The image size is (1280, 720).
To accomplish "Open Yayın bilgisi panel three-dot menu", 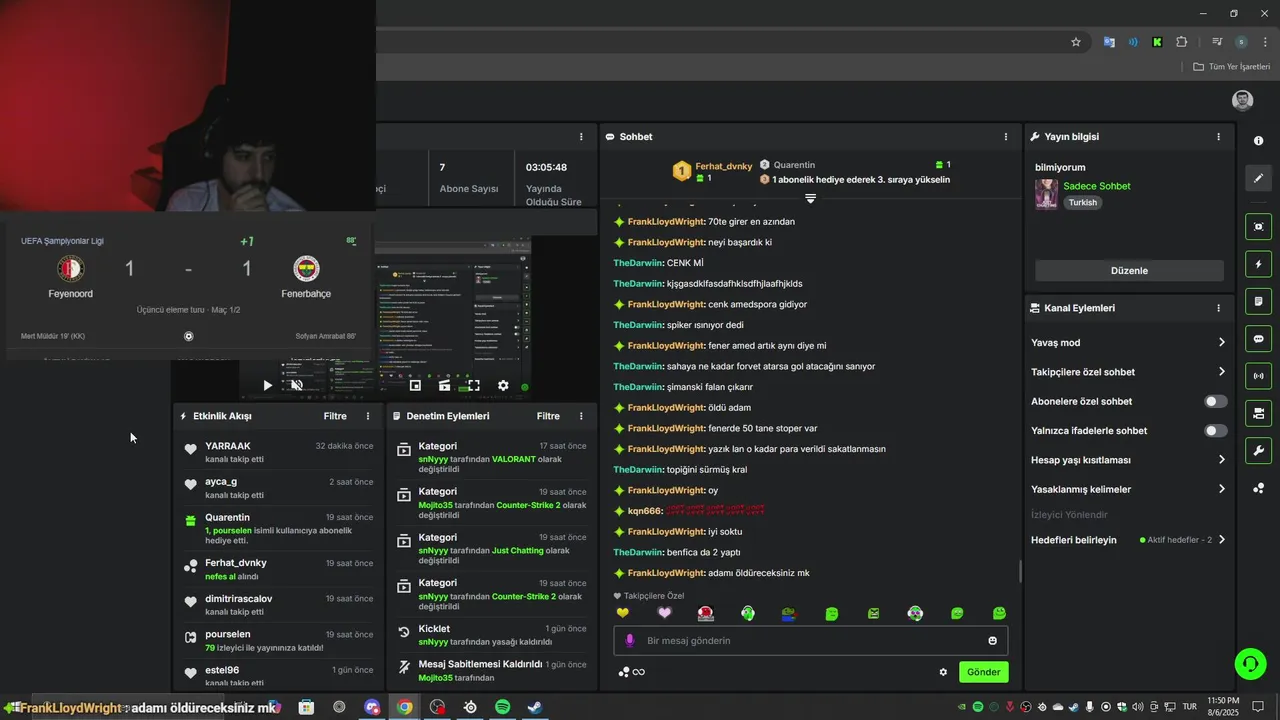I will click(1218, 136).
